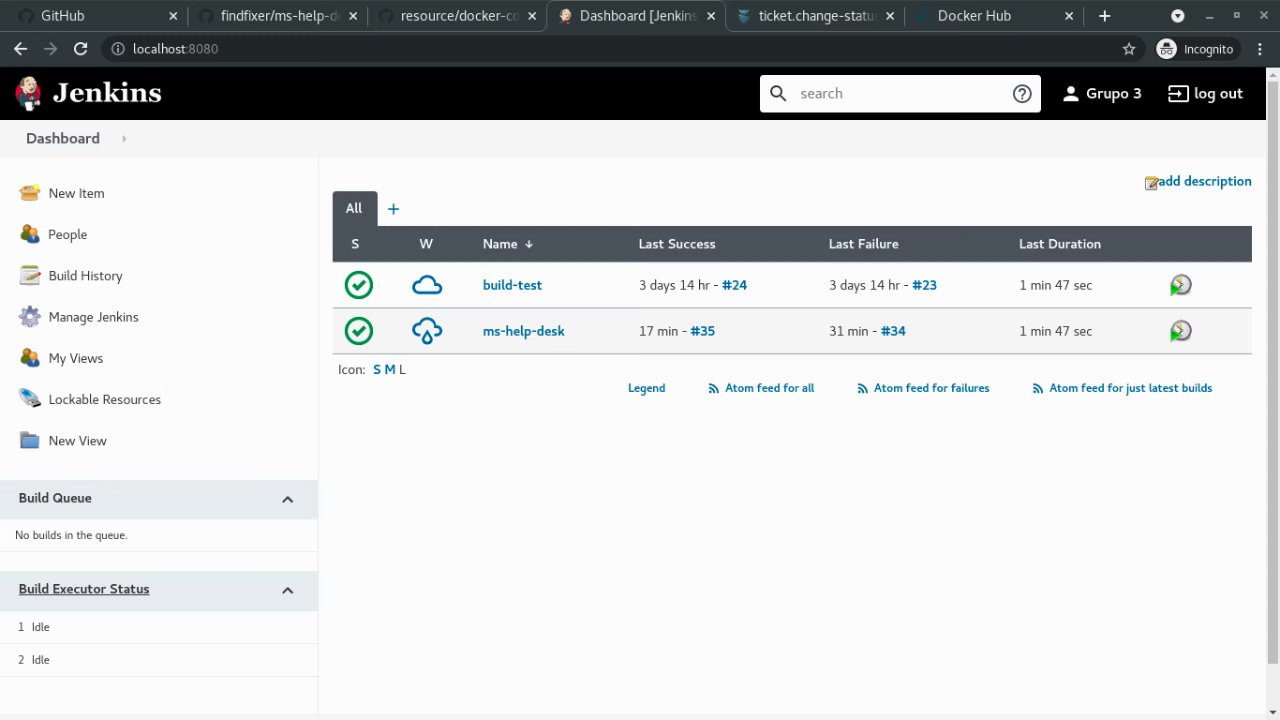The image size is (1280, 720).
Task: Click the New View folder icon
Action: point(30,440)
